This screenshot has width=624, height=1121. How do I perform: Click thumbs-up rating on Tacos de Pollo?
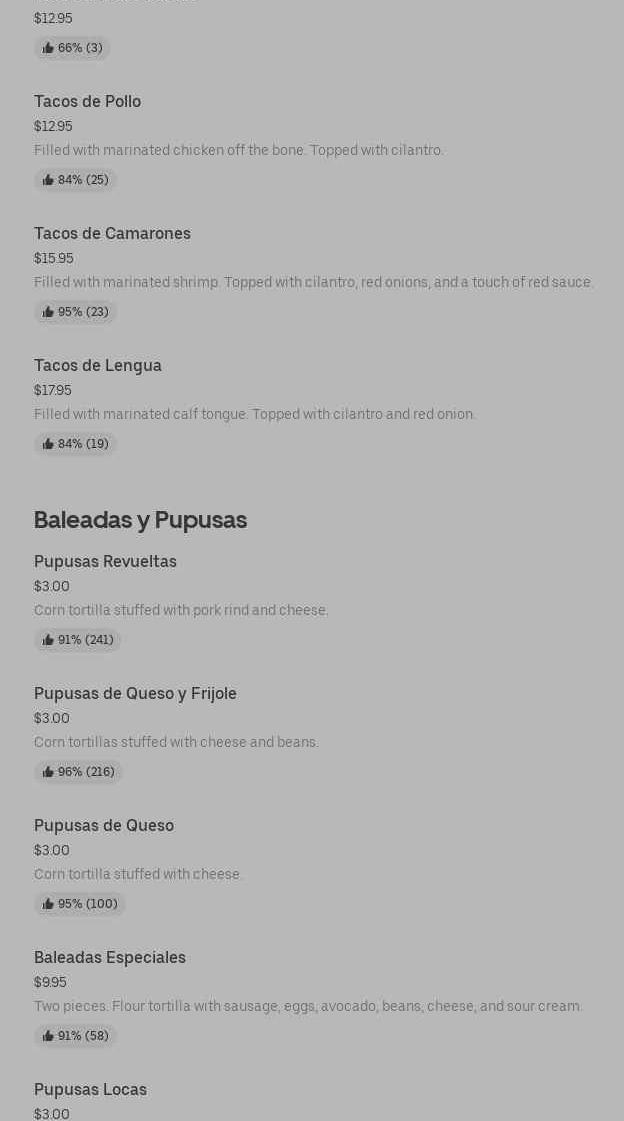click(x=75, y=180)
